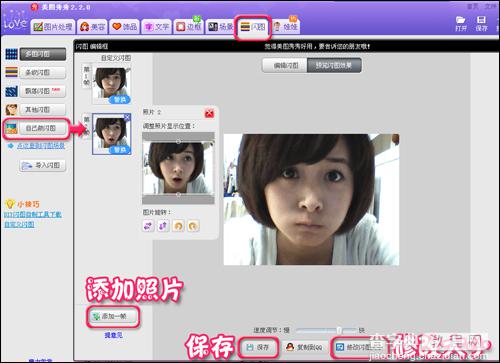Click the striped bars flash-image category icon
The image size is (500, 363).
coord(11,72)
